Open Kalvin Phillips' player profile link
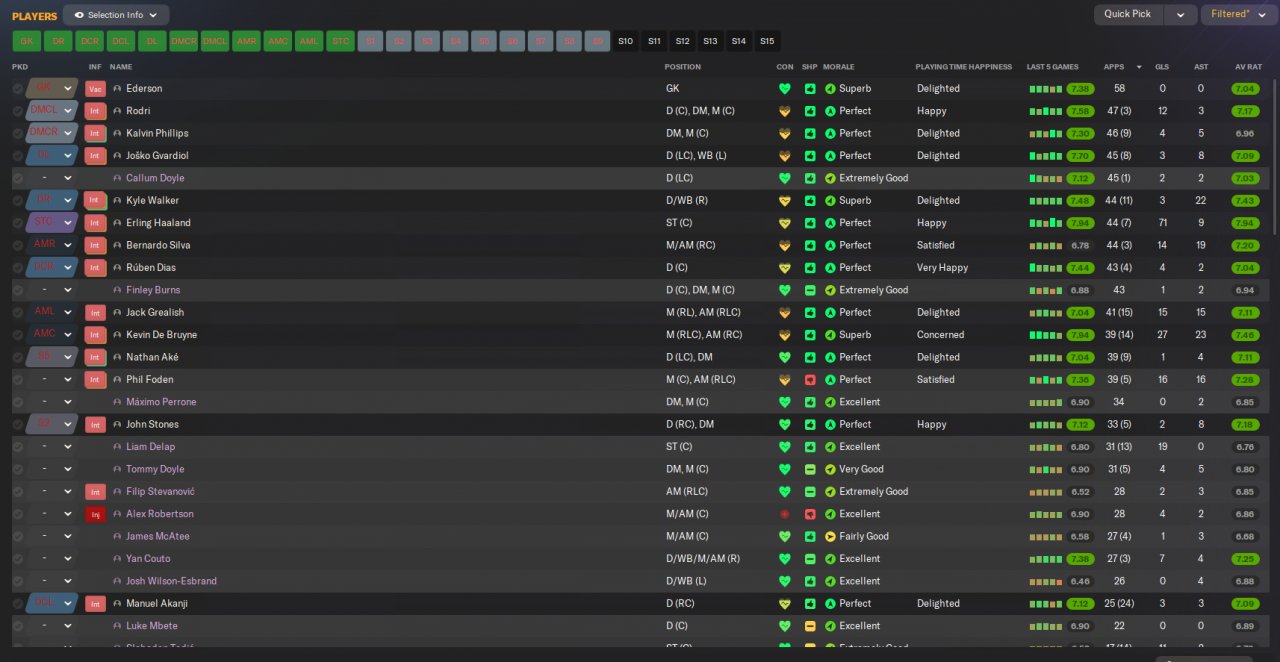The image size is (1280, 662). pyautogui.click(x=157, y=134)
